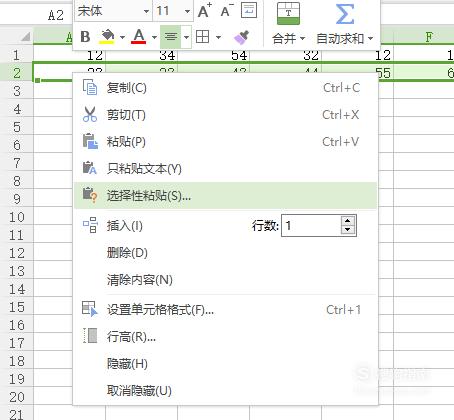The height and width of the screenshot is (420, 454).
Task: Click the format cells icon
Action: pos(90,309)
